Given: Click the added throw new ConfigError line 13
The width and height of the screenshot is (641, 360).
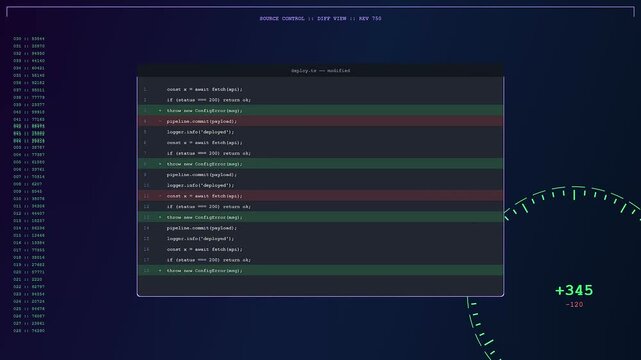Looking at the screenshot, I should [320, 217].
